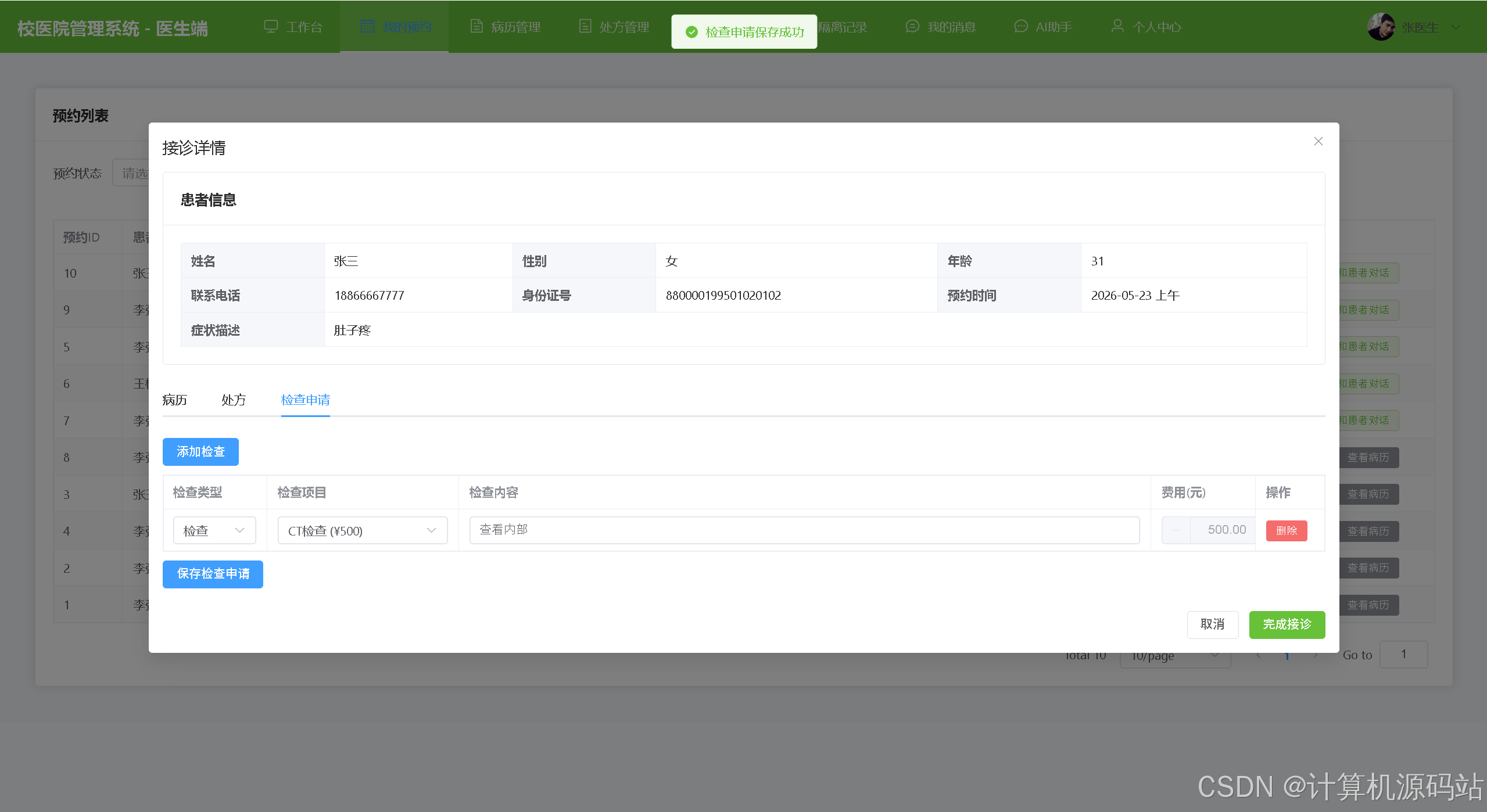1487x812 pixels.
Task: Click the ID number 880000199501020102
Action: point(723,296)
